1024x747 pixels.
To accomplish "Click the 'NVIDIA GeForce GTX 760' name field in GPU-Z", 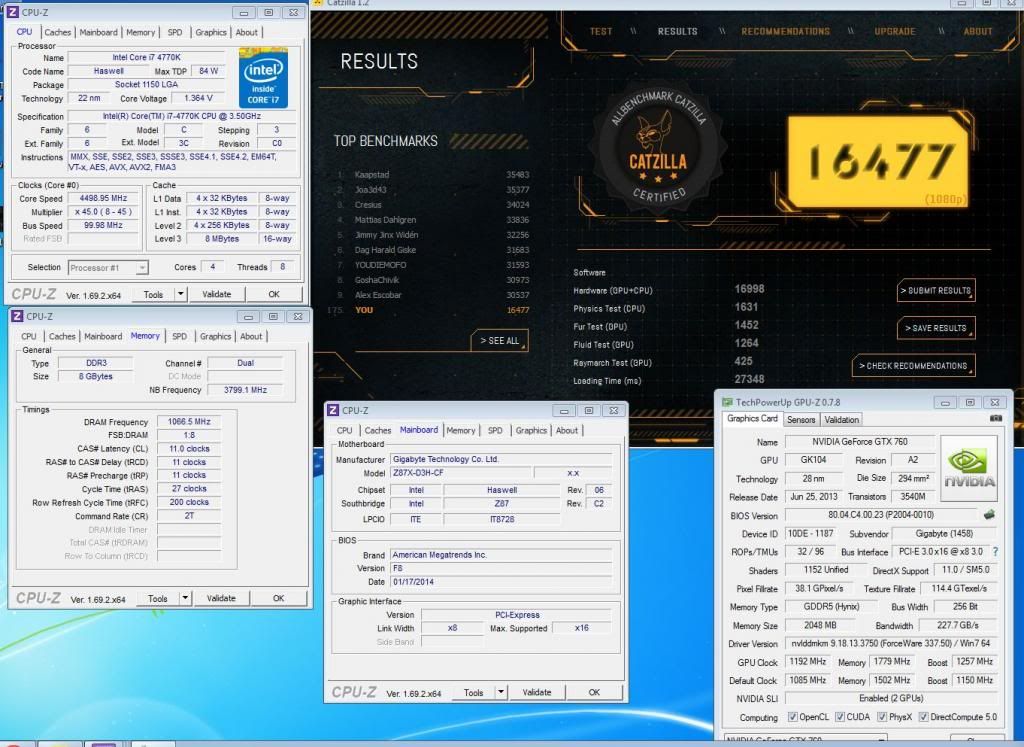I will point(859,442).
